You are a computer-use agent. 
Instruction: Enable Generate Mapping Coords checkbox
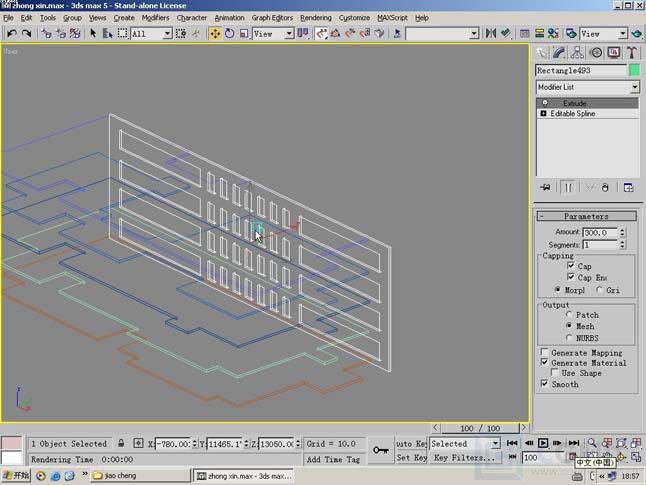[x=545, y=352]
